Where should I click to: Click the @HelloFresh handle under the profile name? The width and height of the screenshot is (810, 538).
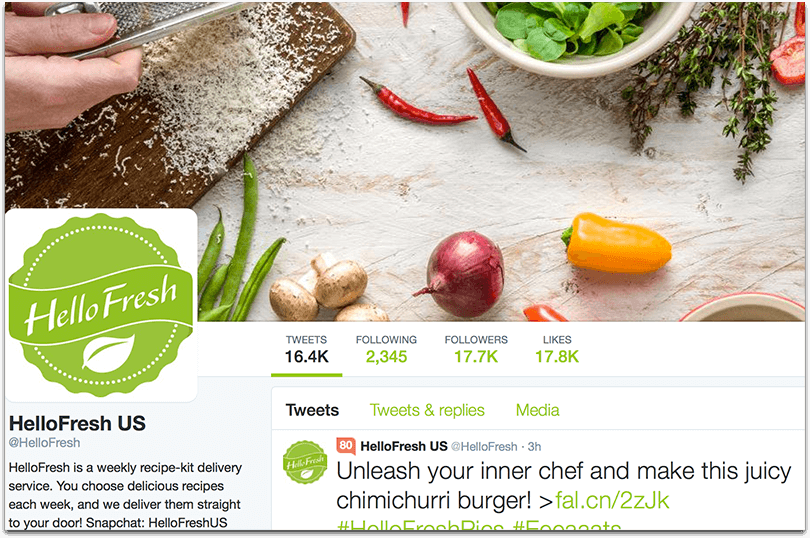[44, 443]
